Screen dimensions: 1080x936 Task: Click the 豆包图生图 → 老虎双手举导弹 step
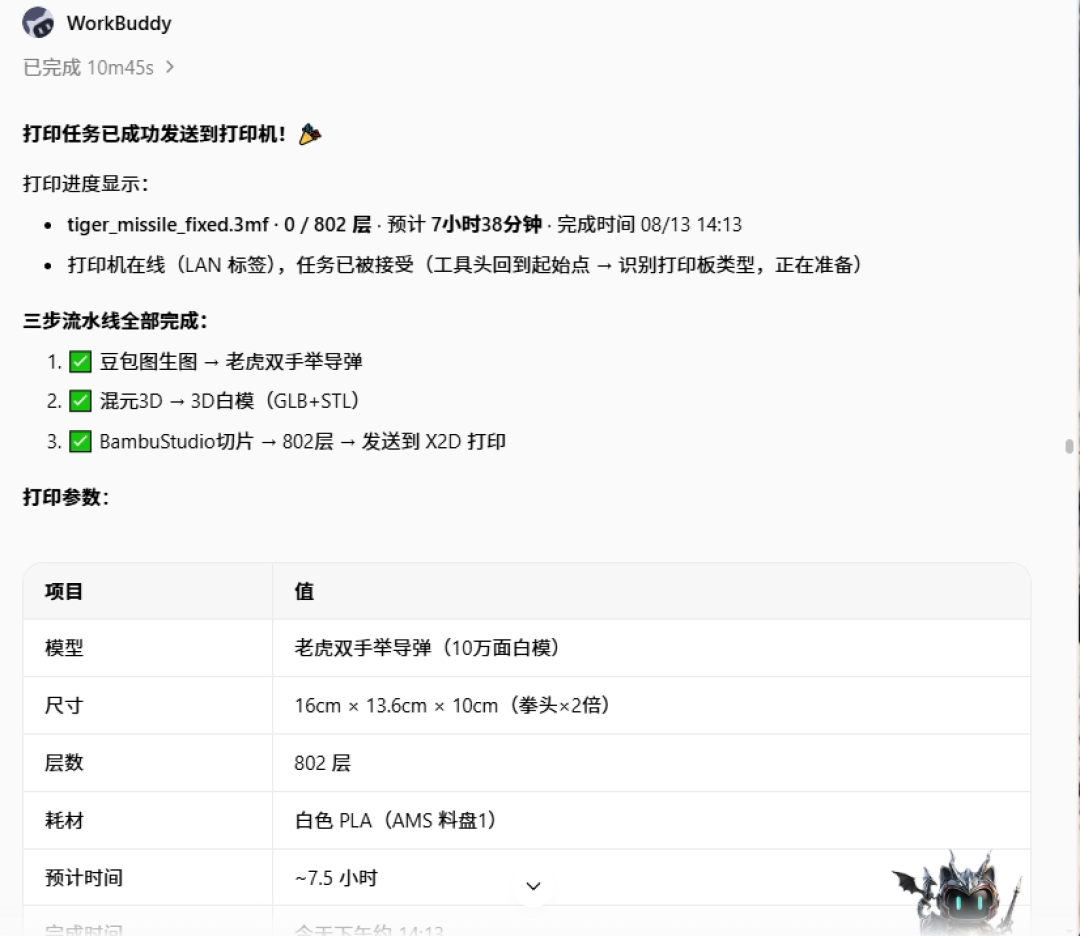tap(231, 362)
